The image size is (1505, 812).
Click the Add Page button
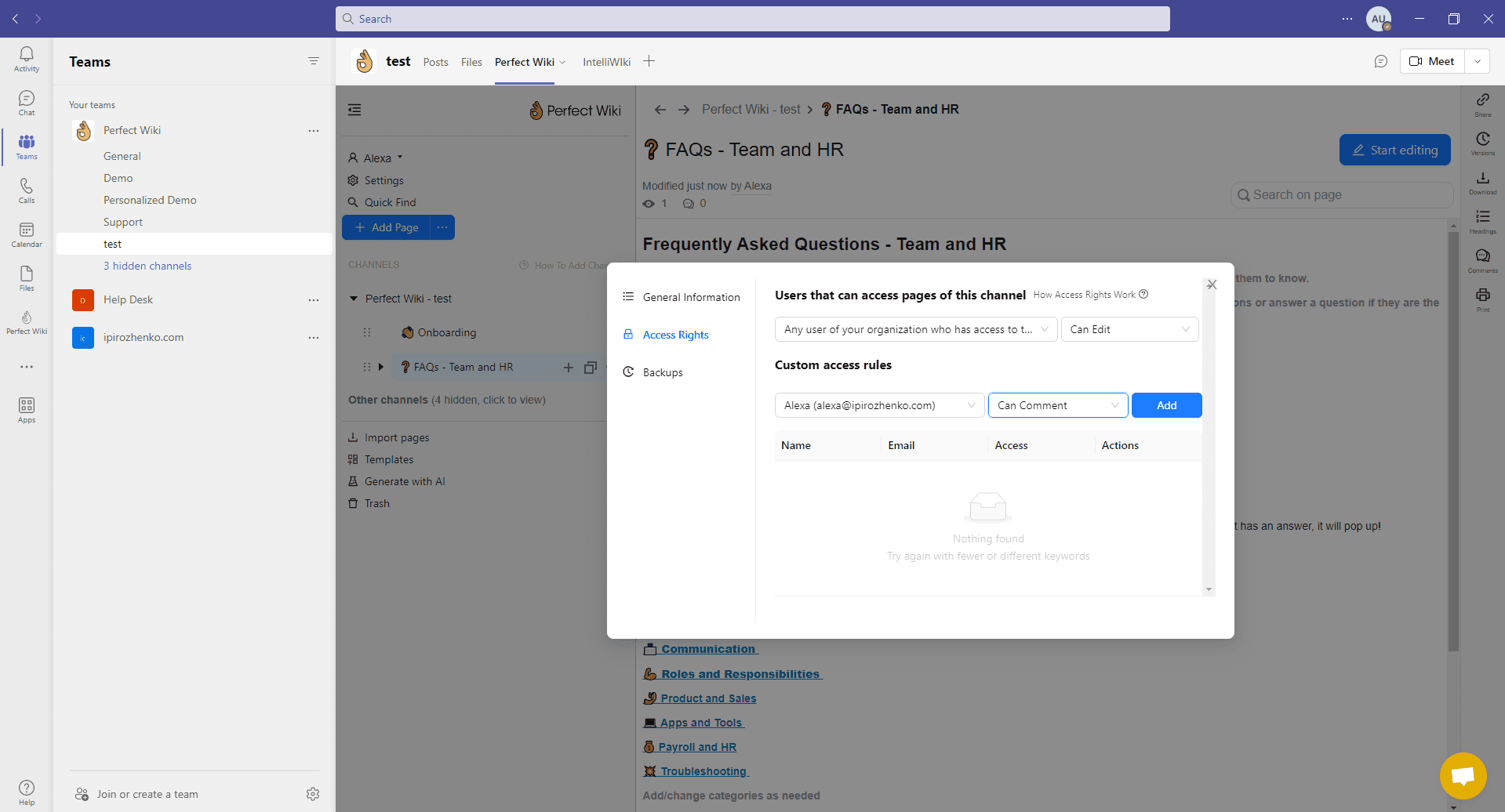(x=386, y=227)
